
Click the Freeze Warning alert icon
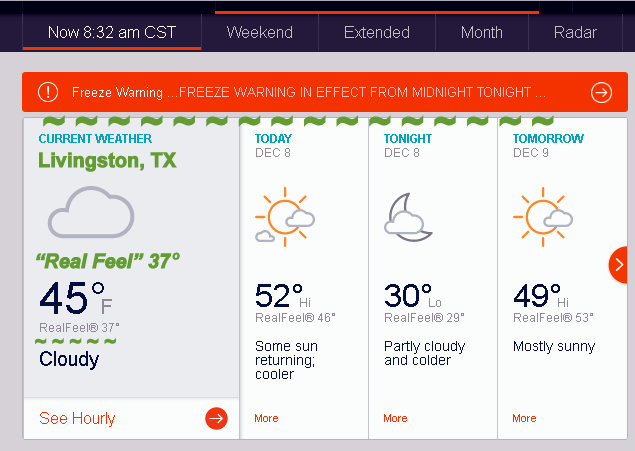click(x=47, y=92)
